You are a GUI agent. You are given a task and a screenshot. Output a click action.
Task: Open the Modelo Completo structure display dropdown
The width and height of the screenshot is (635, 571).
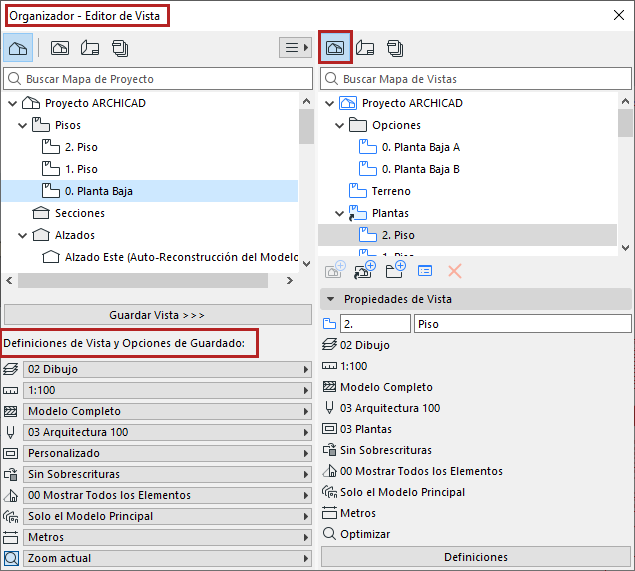click(x=167, y=411)
